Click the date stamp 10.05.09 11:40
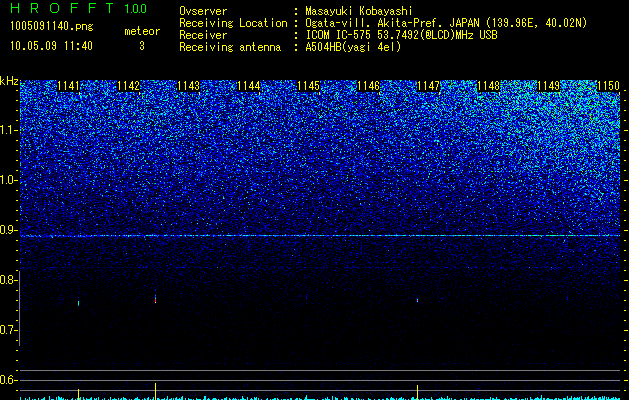Viewport: 629px width, 400px height. click(51, 46)
